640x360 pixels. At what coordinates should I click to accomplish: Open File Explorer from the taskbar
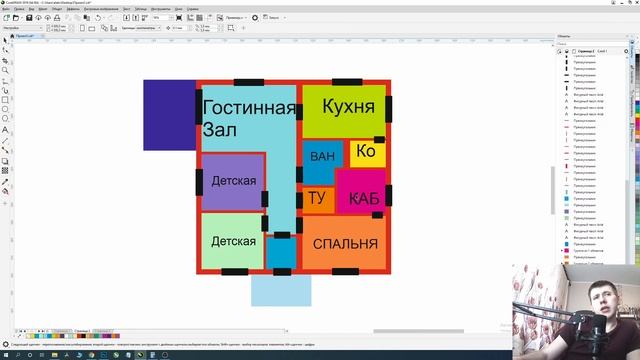click(54, 355)
